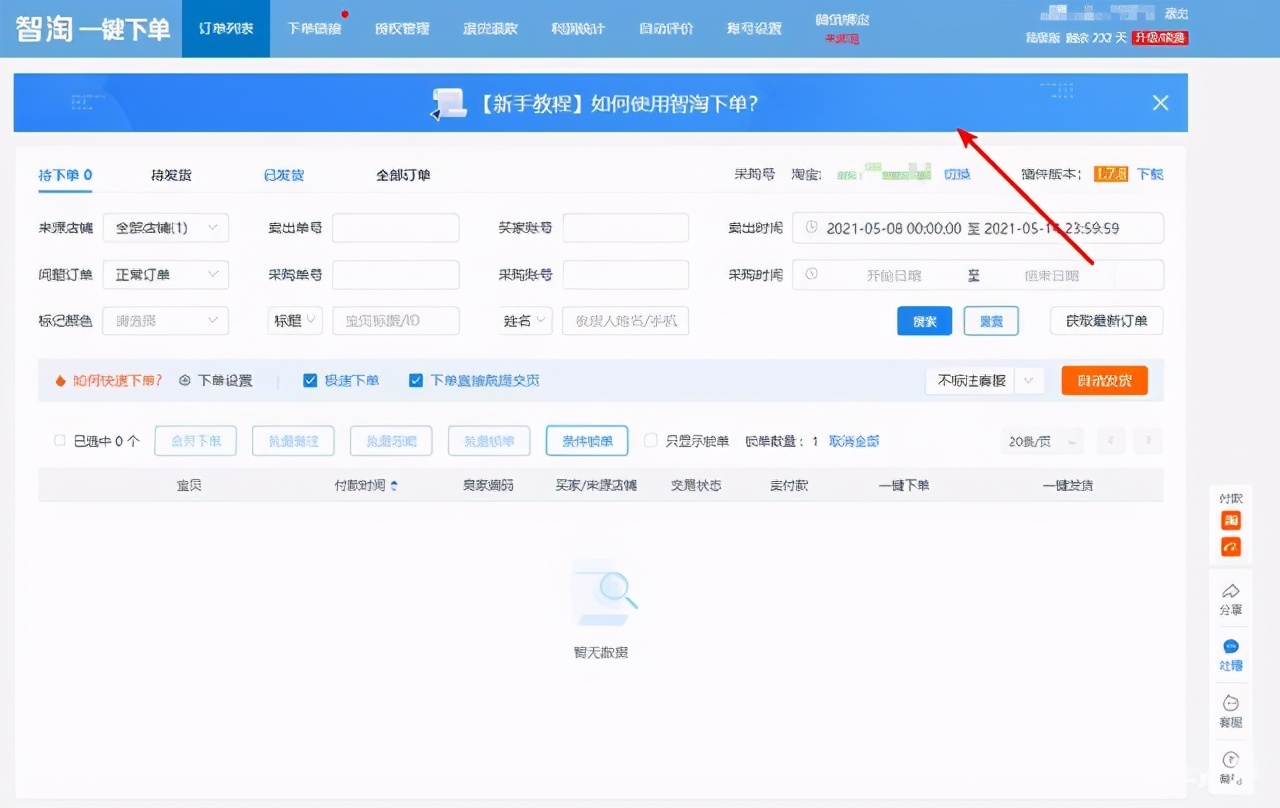Toggle the checkbox next to 下单直接跳提交页
The image size is (1280, 808).
tap(416, 380)
